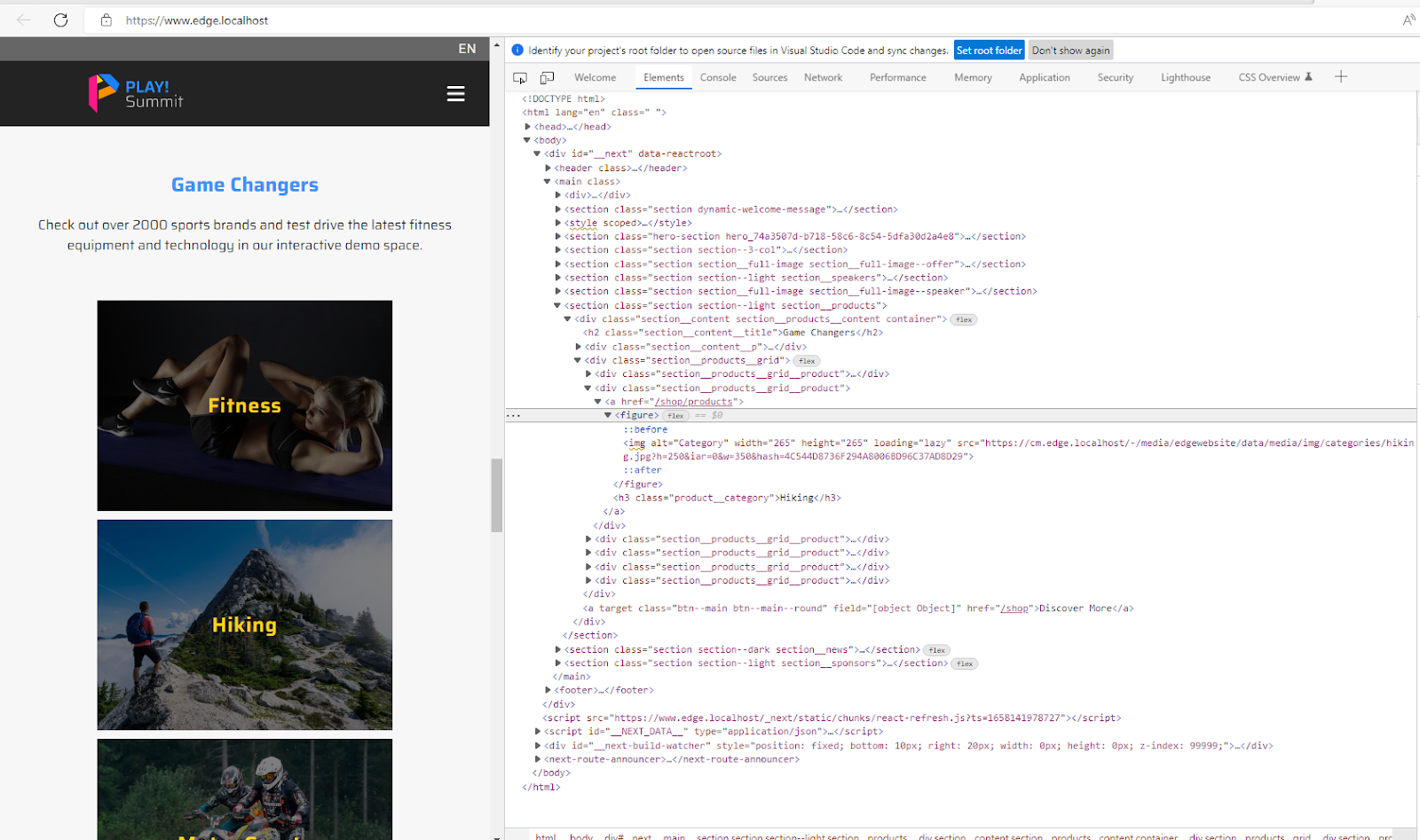
Task: Open the hamburger menu on the page
Action: click(x=455, y=94)
